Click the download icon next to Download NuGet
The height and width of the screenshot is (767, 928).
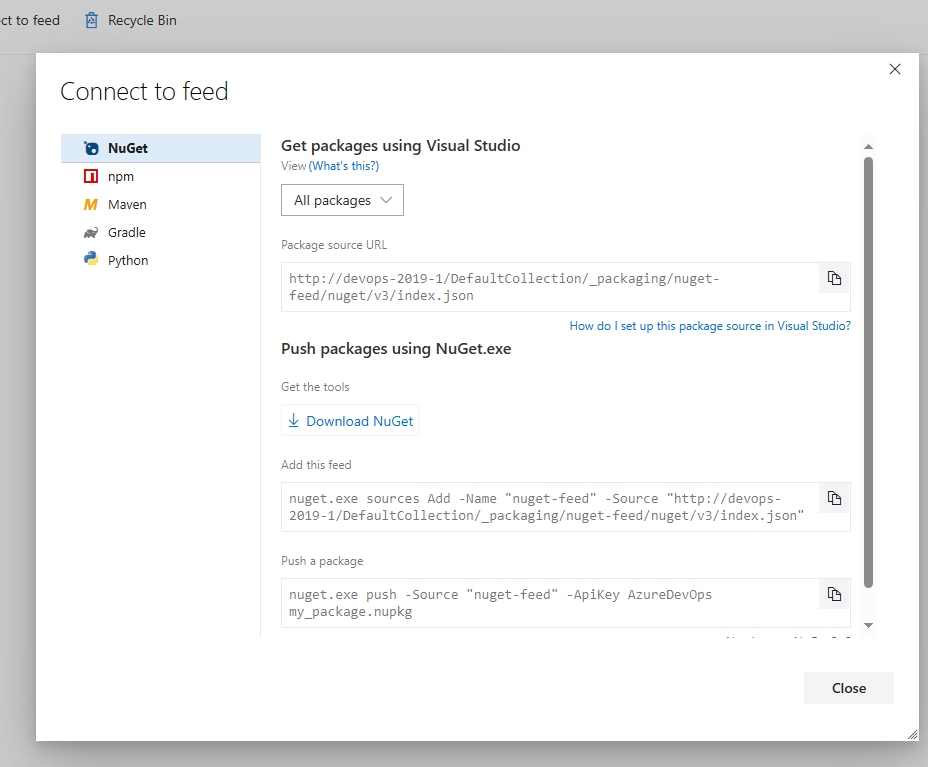[294, 420]
